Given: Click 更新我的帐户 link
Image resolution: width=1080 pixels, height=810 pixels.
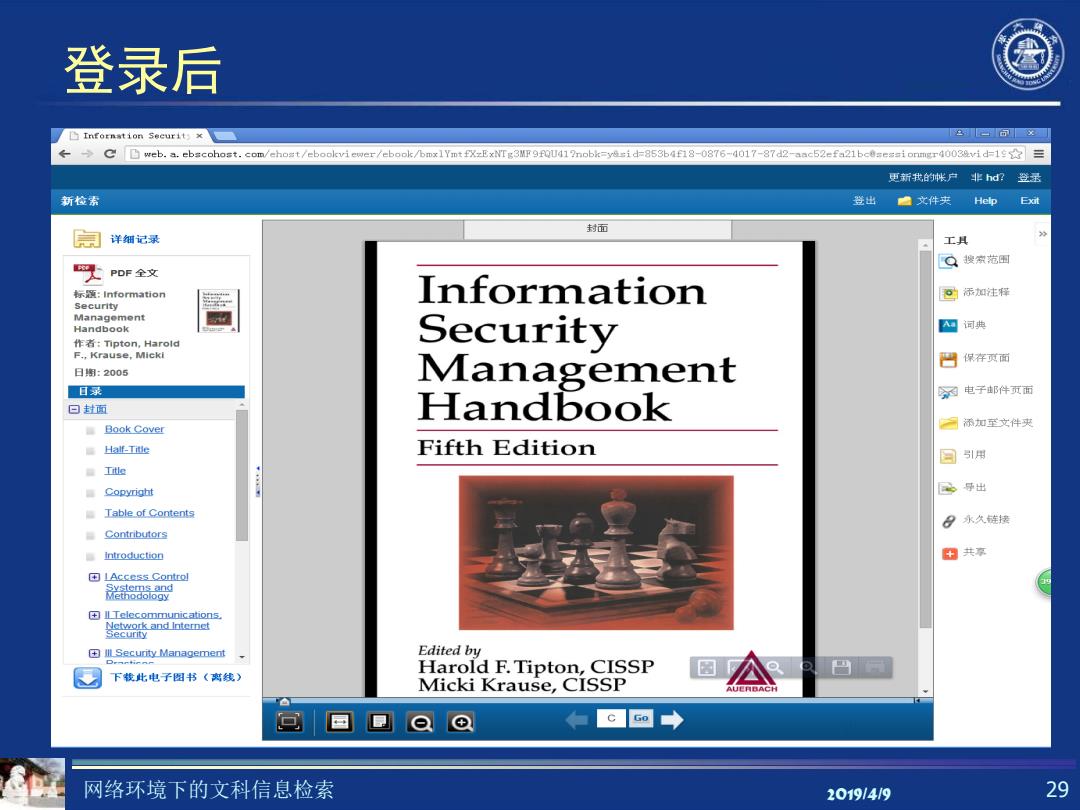Looking at the screenshot, I should pyautogui.click(x=923, y=178).
